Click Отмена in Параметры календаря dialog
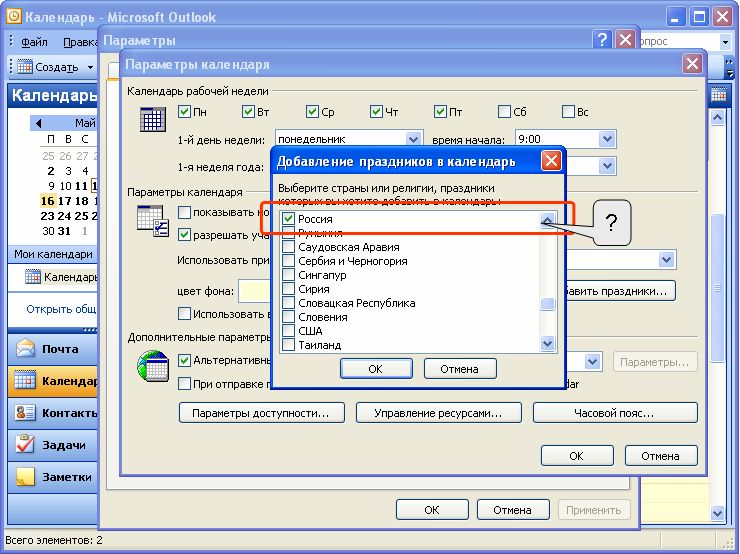This screenshot has width=740, height=554. [x=661, y=456]
